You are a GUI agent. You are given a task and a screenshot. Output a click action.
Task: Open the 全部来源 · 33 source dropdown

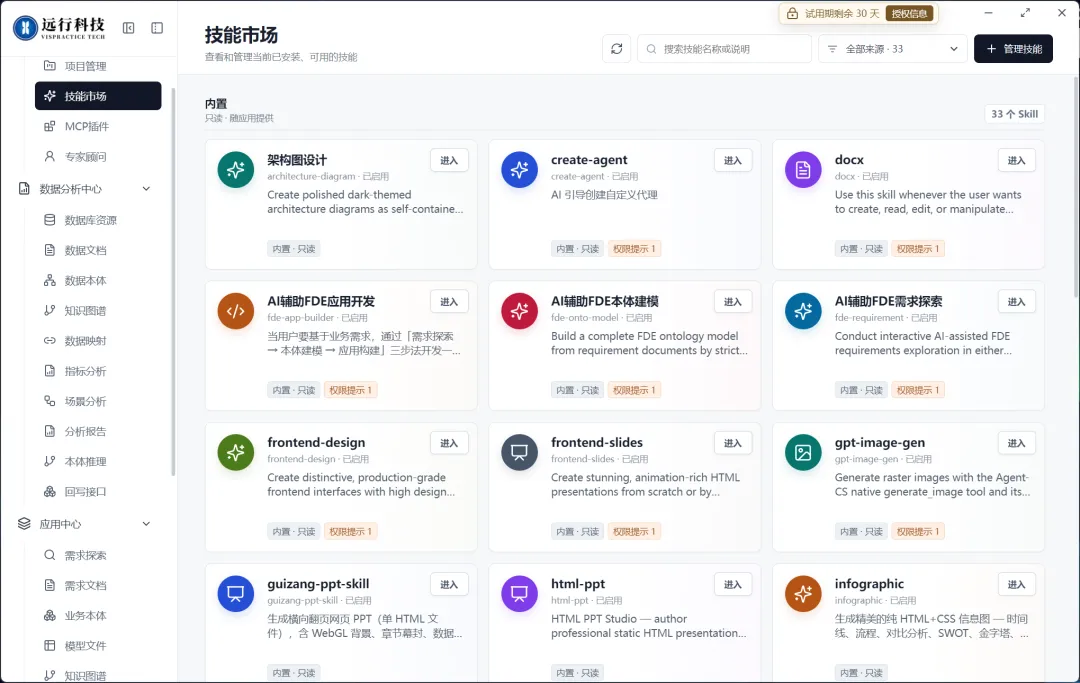pyautogui.click(x=893, y=49)
